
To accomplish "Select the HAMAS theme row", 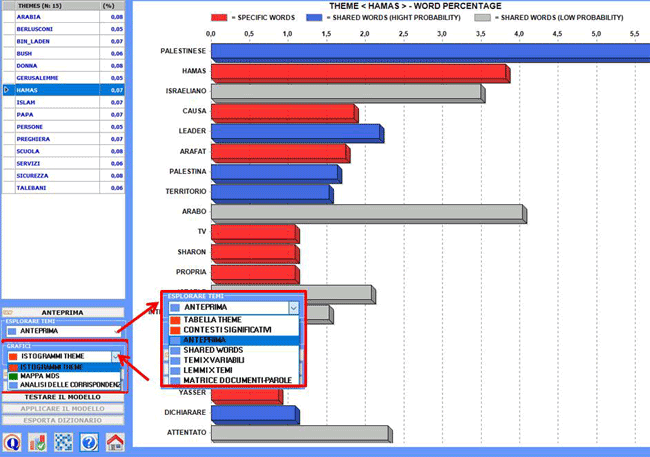I will [x=63, y=90].
